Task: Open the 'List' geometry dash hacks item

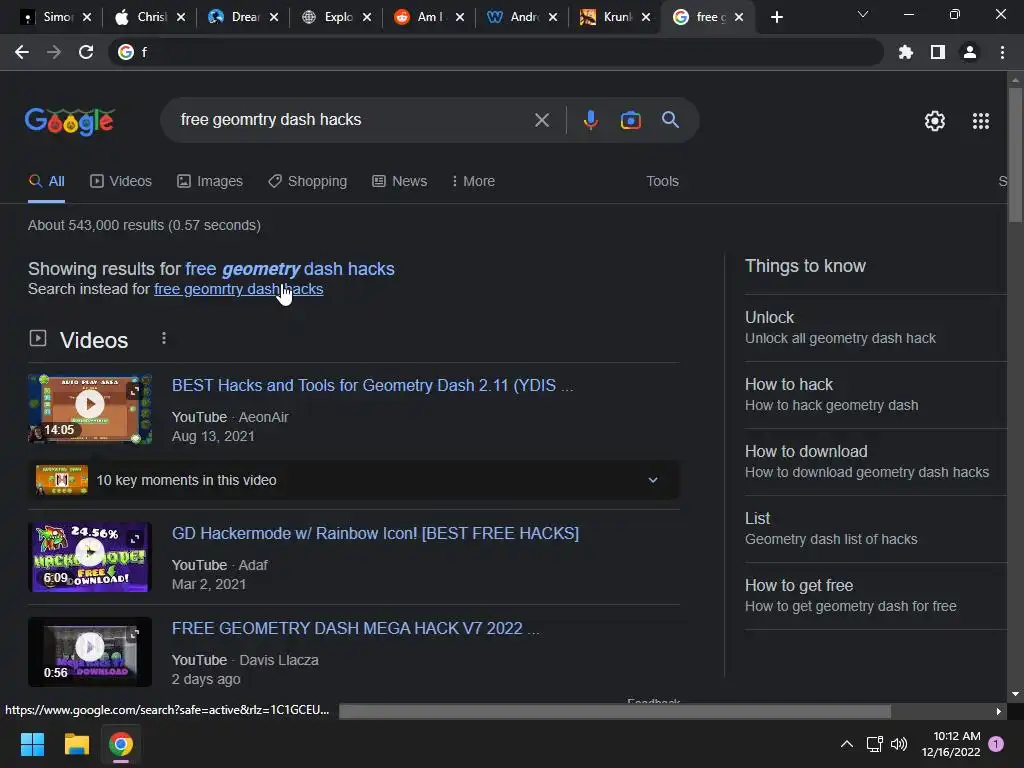Action: (875, 528)
